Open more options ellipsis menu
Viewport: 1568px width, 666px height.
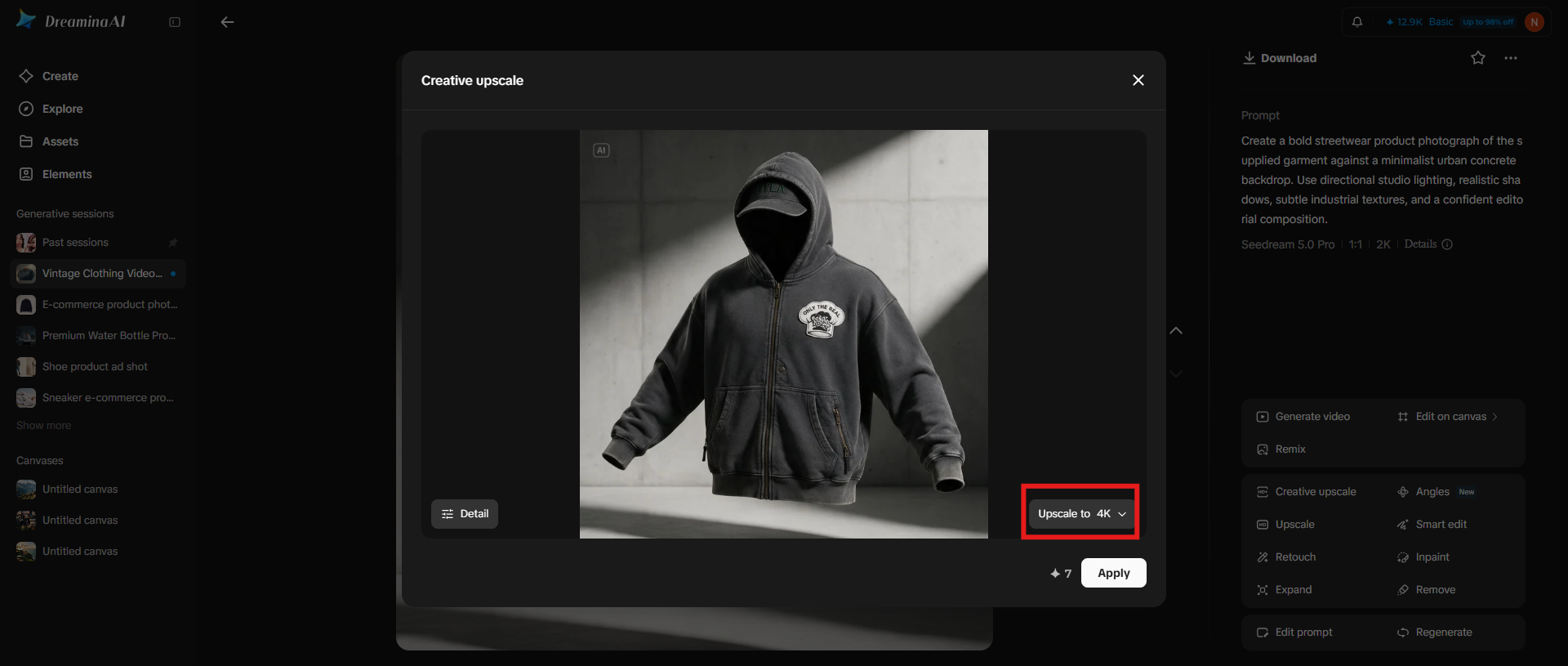point(1511,58)
